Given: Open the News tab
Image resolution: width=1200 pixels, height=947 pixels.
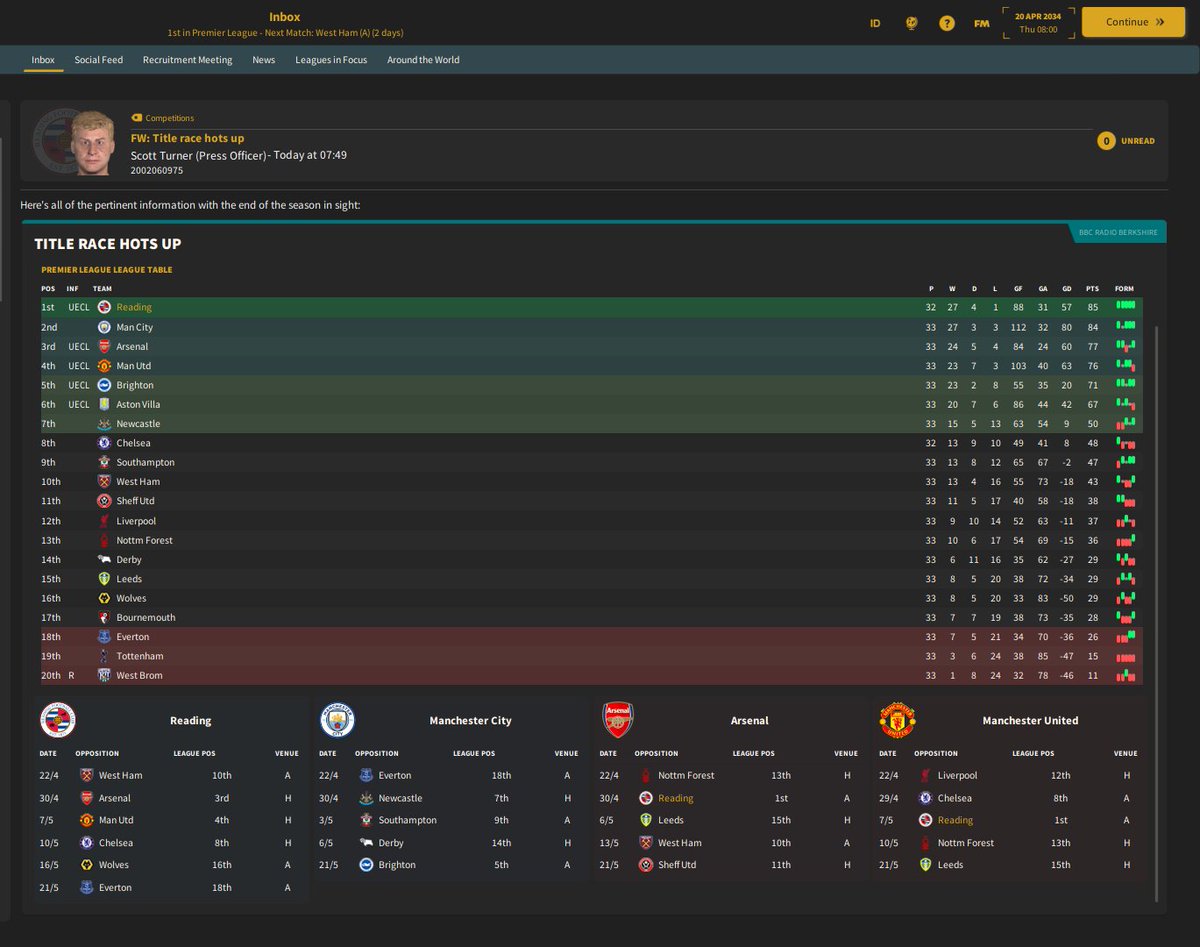Looking at the screenshot, I should click(x=263, y=59).
